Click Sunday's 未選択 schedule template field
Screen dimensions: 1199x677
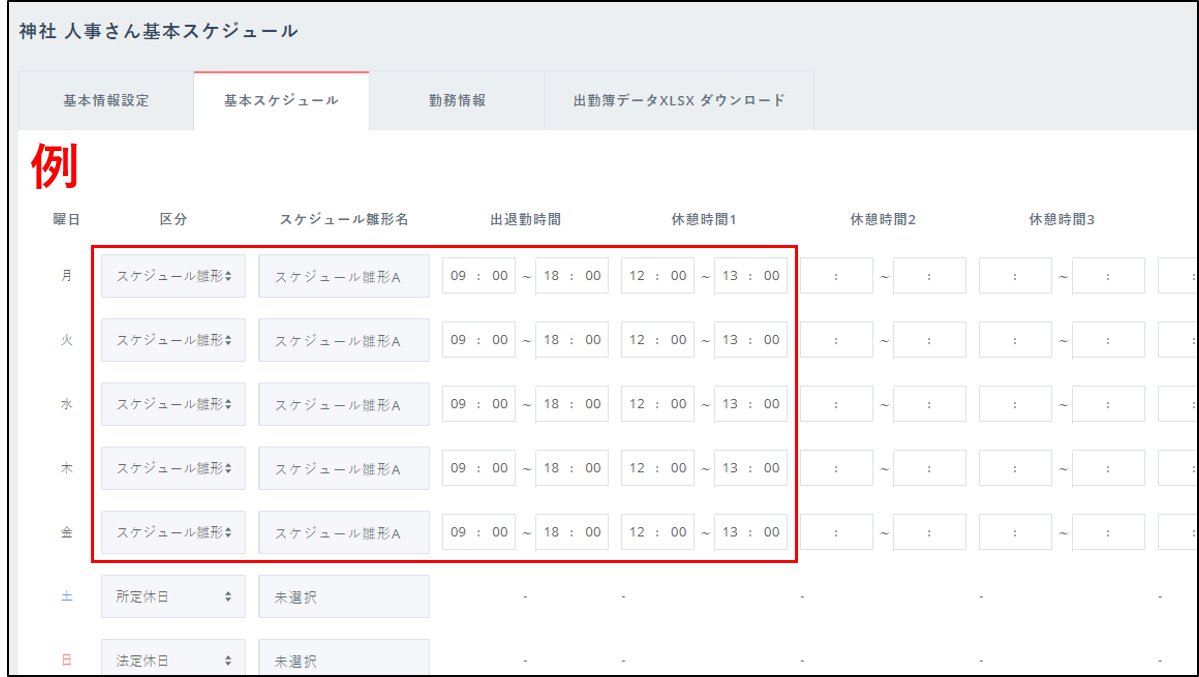click(344, 660)
